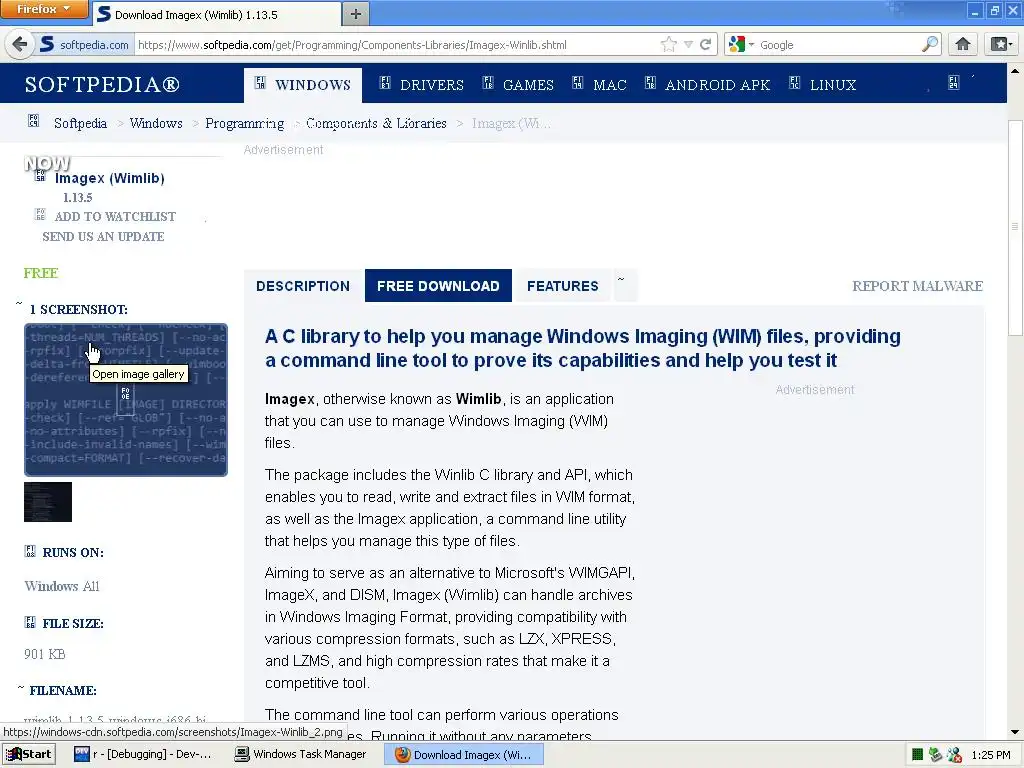Open the Firefox application menu
Image resolution: width=1024 pixels, height=768 pixels.
click(44, 9)
